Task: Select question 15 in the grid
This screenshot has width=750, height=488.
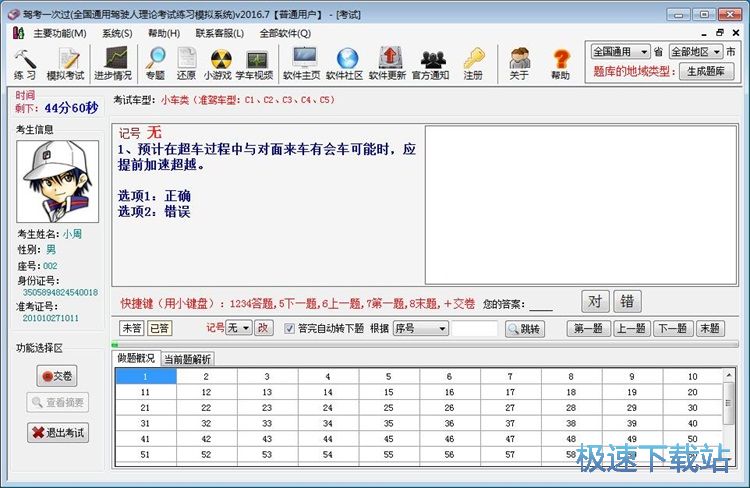Action: [388, 392]
